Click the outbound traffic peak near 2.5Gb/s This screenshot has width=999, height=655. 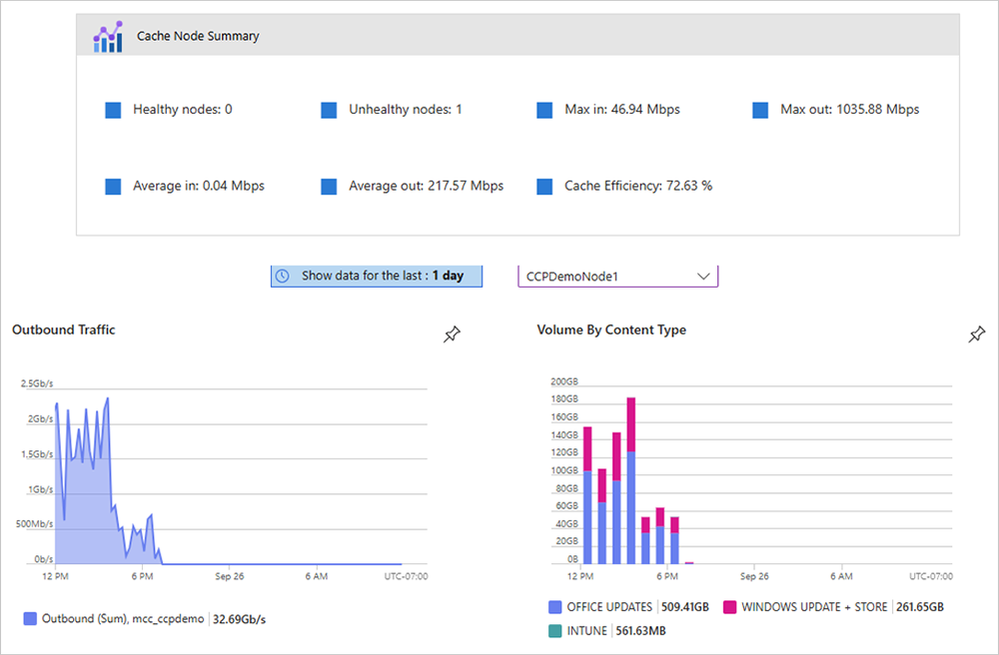[108, 399]
